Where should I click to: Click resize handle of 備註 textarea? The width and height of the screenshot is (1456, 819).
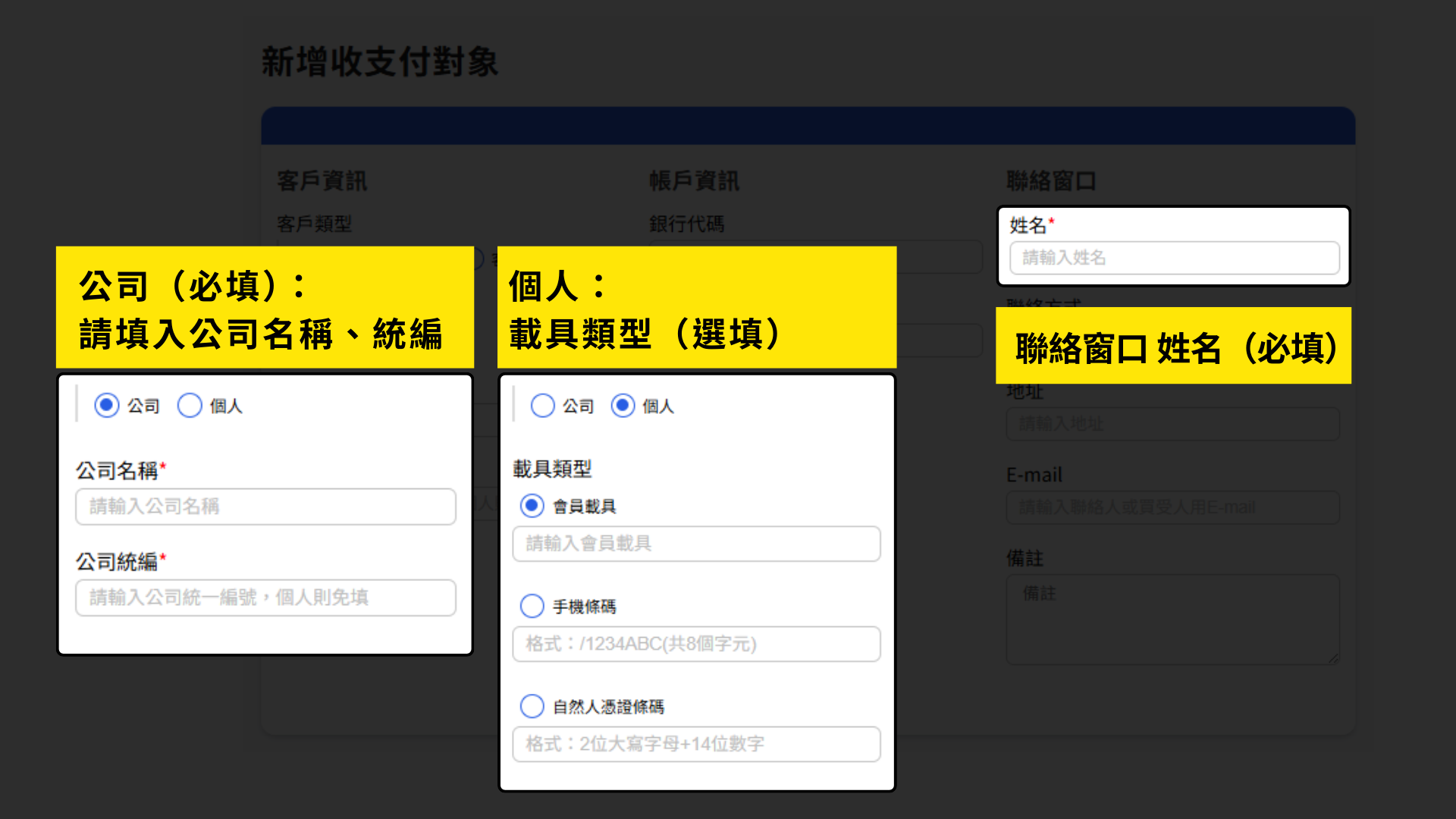(x=1334, y=659)
